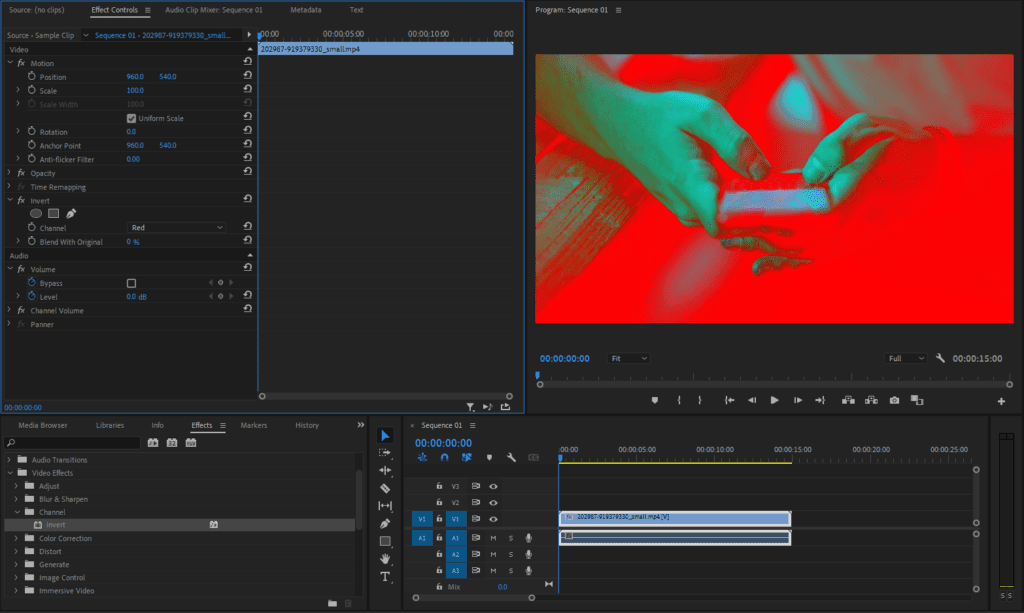Switch to Audio Clip Mixer tab
1024x613 pixels.
tap(214, 10)
